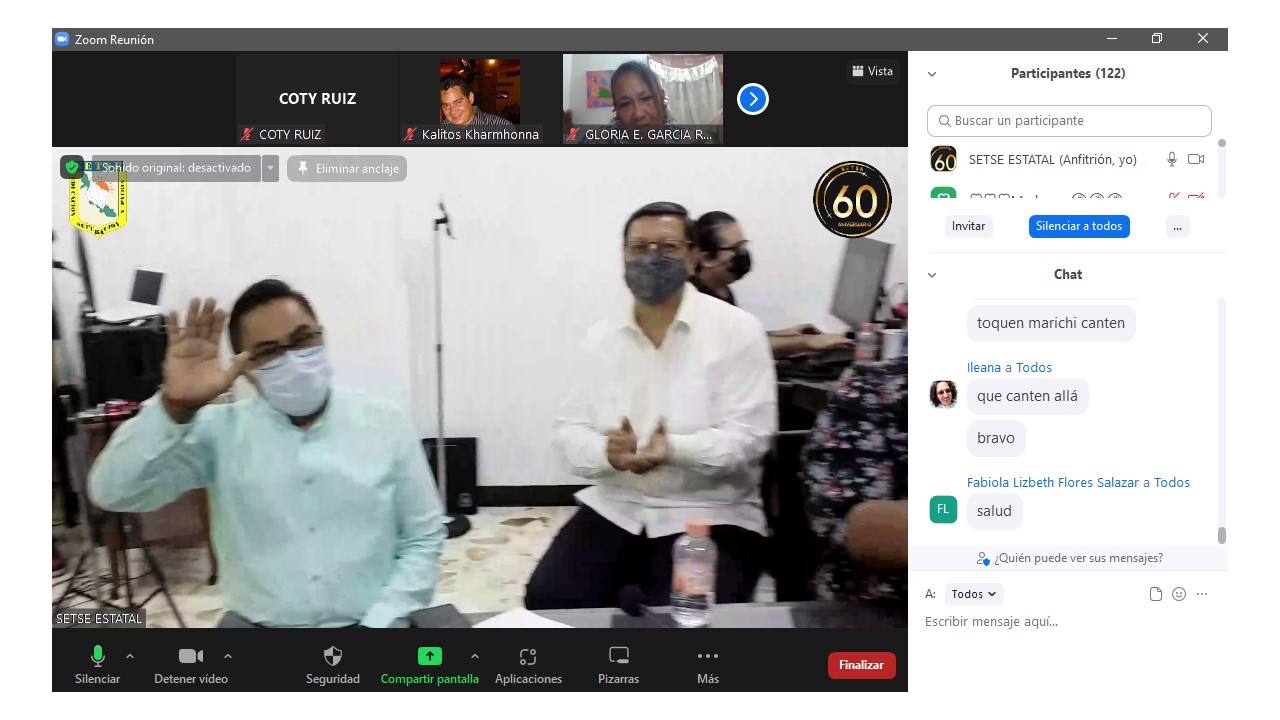This screenshot has height=720, width=1280.
Task: Open Seguridad shield menu
Action: (333, 665)
